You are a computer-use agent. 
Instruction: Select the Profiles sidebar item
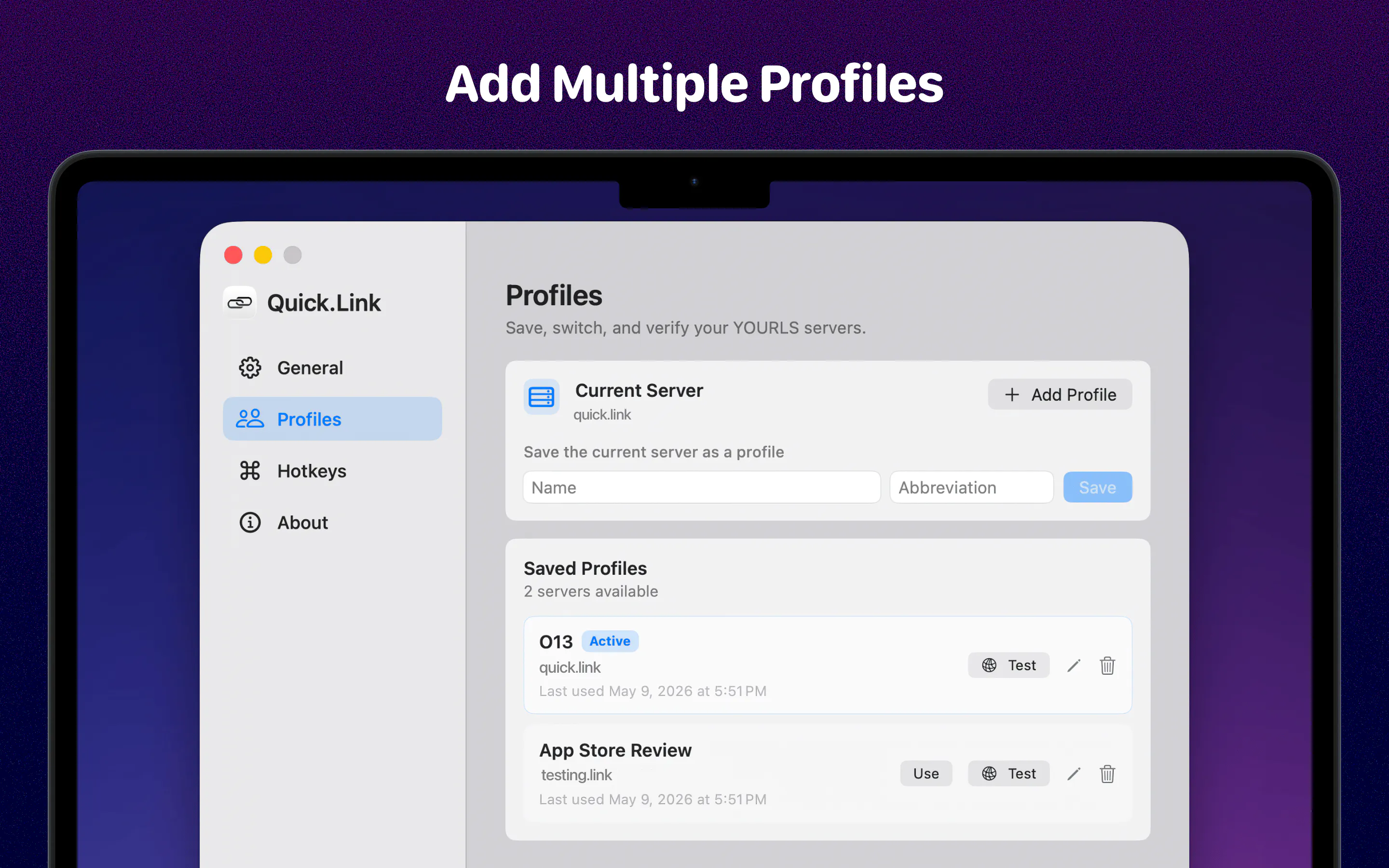click(x=332, y=419)
